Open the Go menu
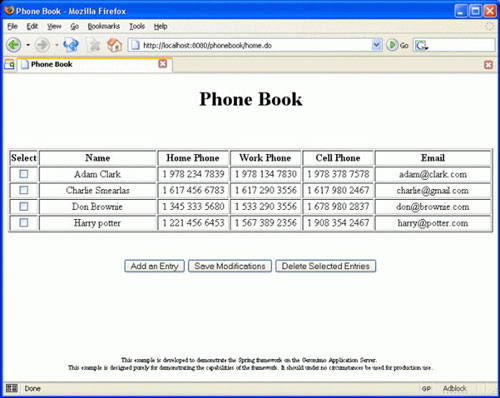 (74, 26)
